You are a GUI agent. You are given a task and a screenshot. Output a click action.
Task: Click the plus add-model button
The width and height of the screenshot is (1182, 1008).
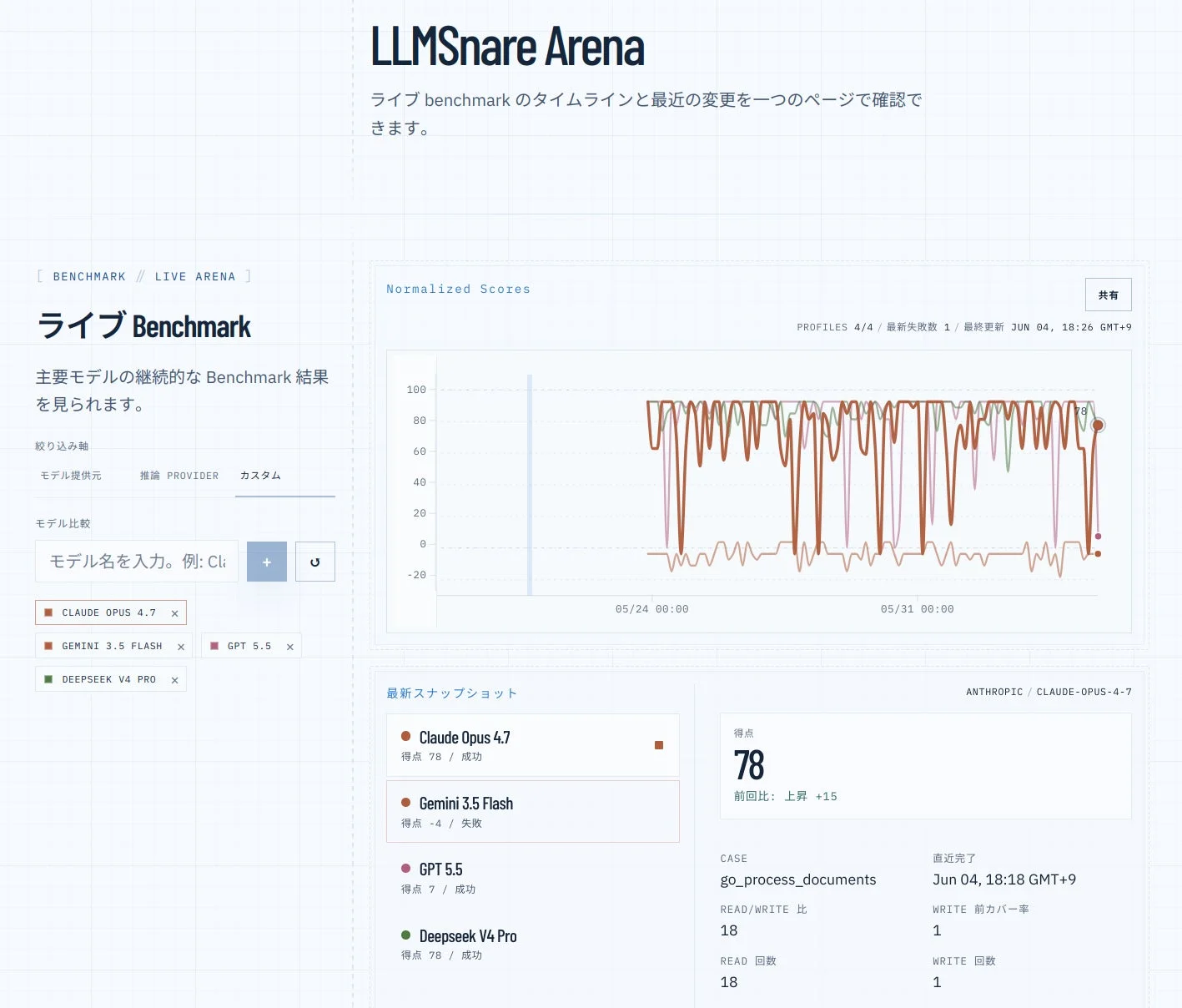(267, 562)
